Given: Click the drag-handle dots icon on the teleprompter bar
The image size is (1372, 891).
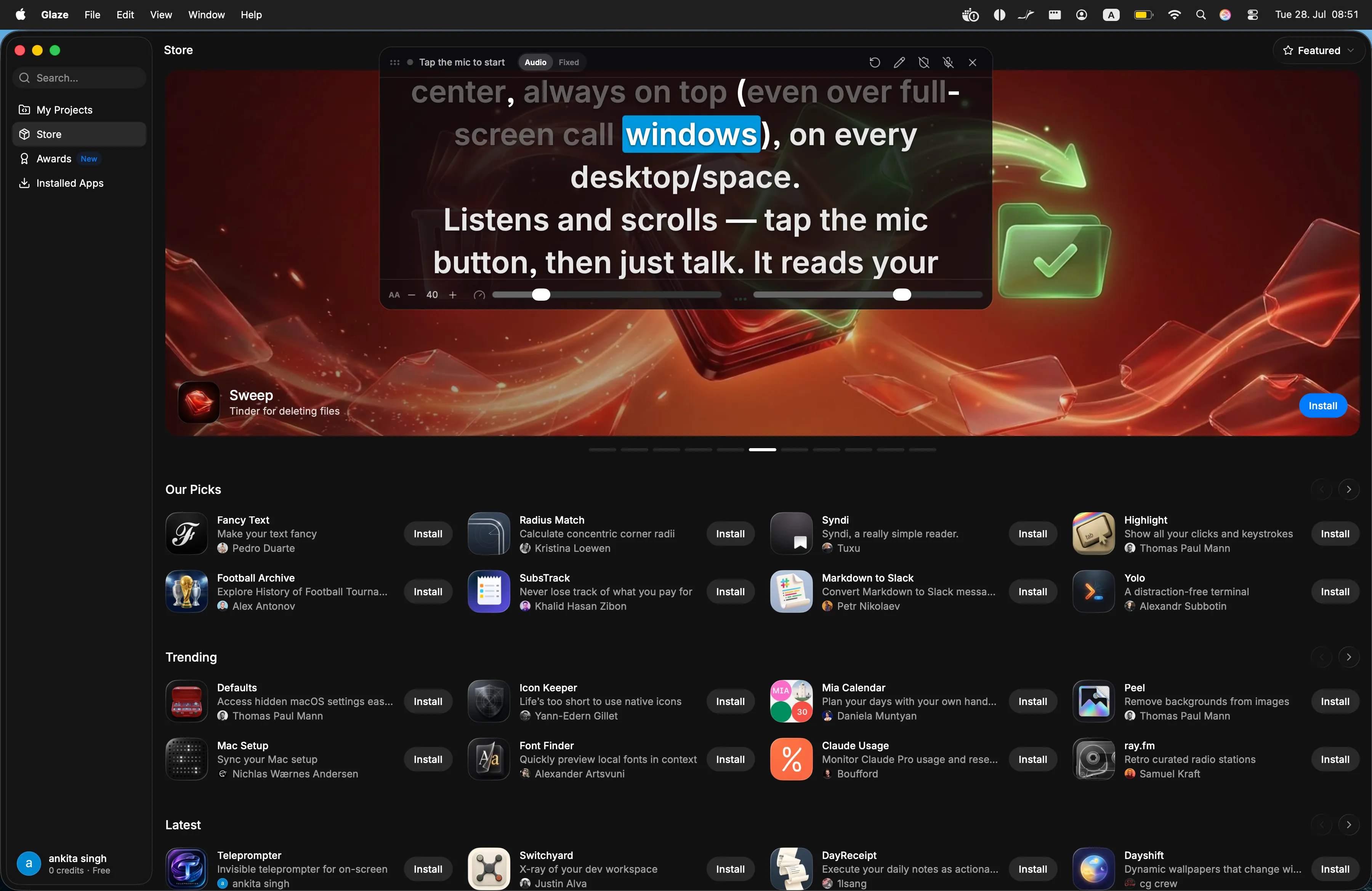Looking at the screenshot, I should point(394,62).
